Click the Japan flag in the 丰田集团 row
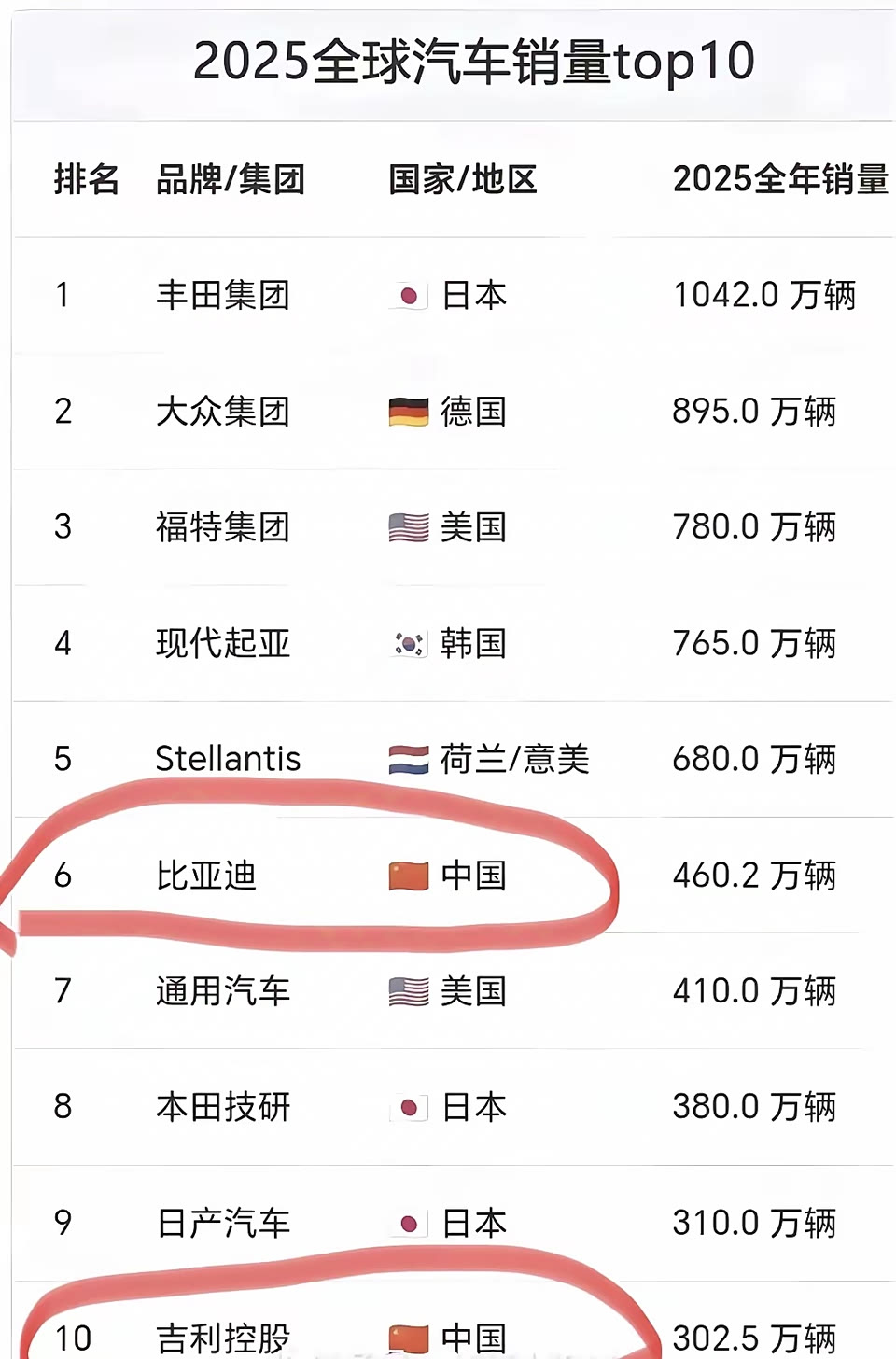Viewport: 896px width, 1359px height. [x=408, y=296]
